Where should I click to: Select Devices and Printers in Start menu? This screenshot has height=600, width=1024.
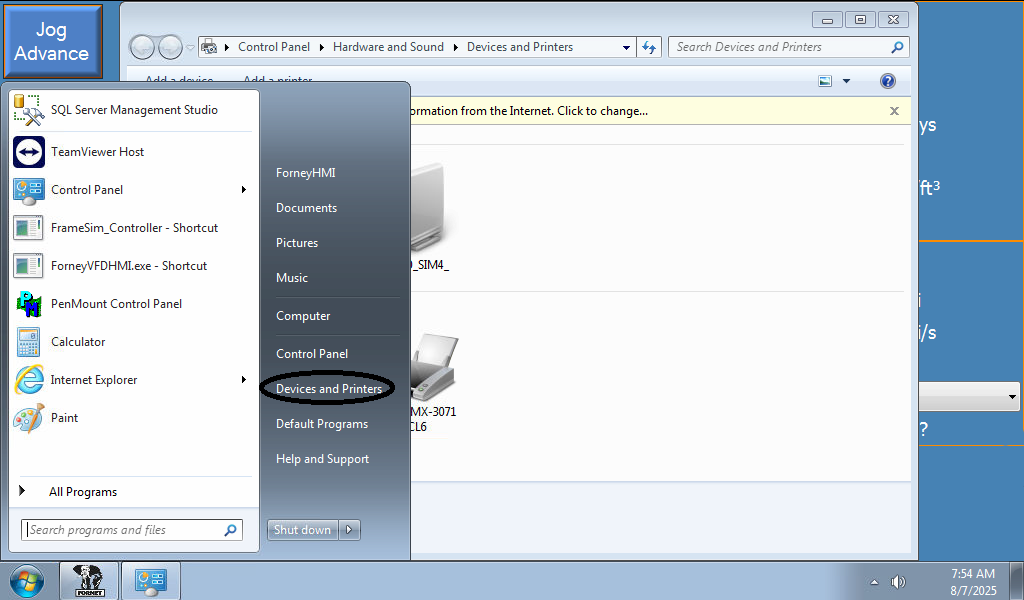tap(328, 389)
